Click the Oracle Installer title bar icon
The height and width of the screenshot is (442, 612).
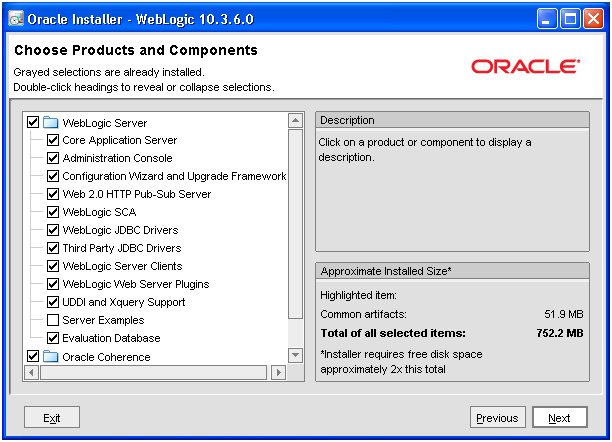[16, 18]
